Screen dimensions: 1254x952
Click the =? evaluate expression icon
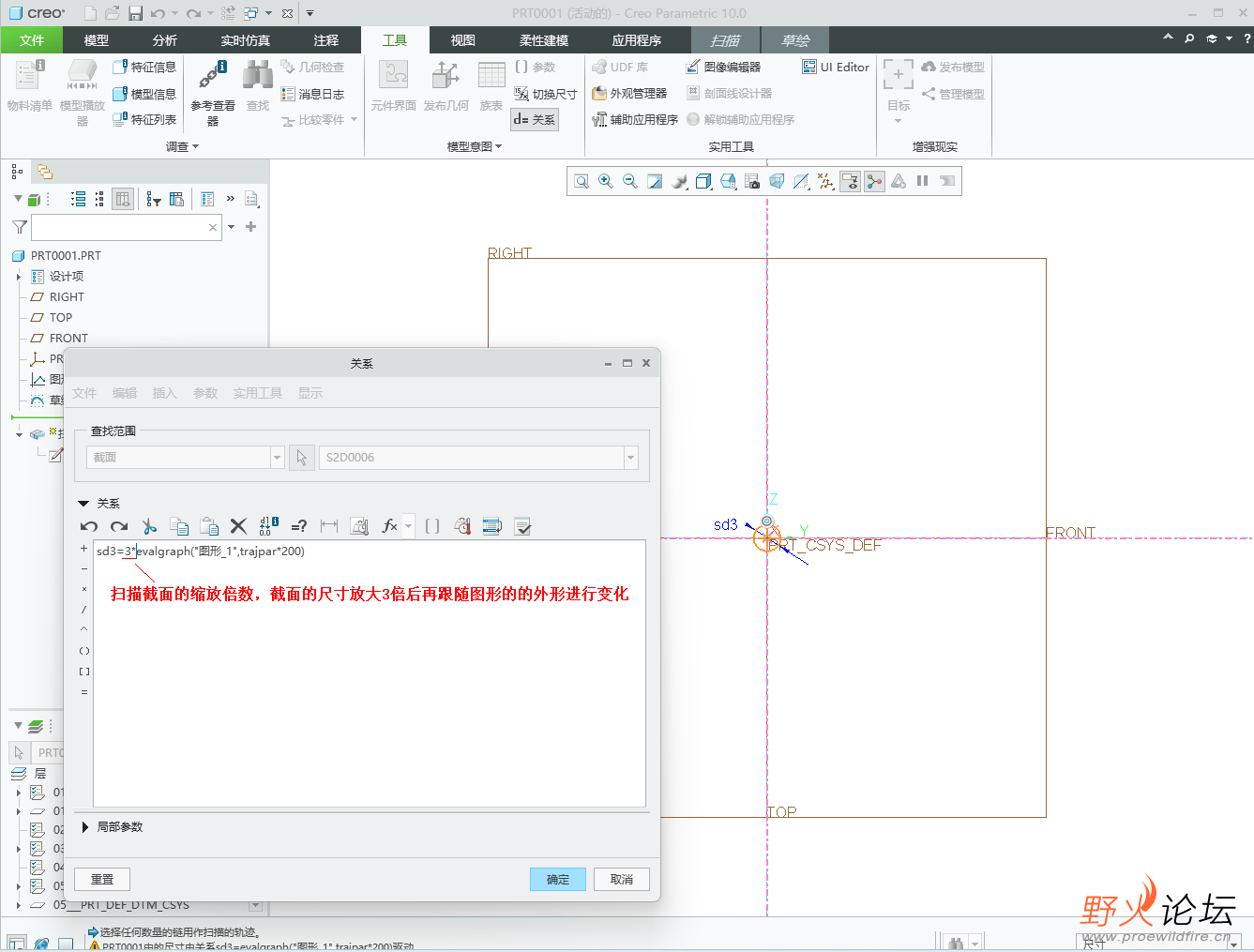(x=299, y=526)
